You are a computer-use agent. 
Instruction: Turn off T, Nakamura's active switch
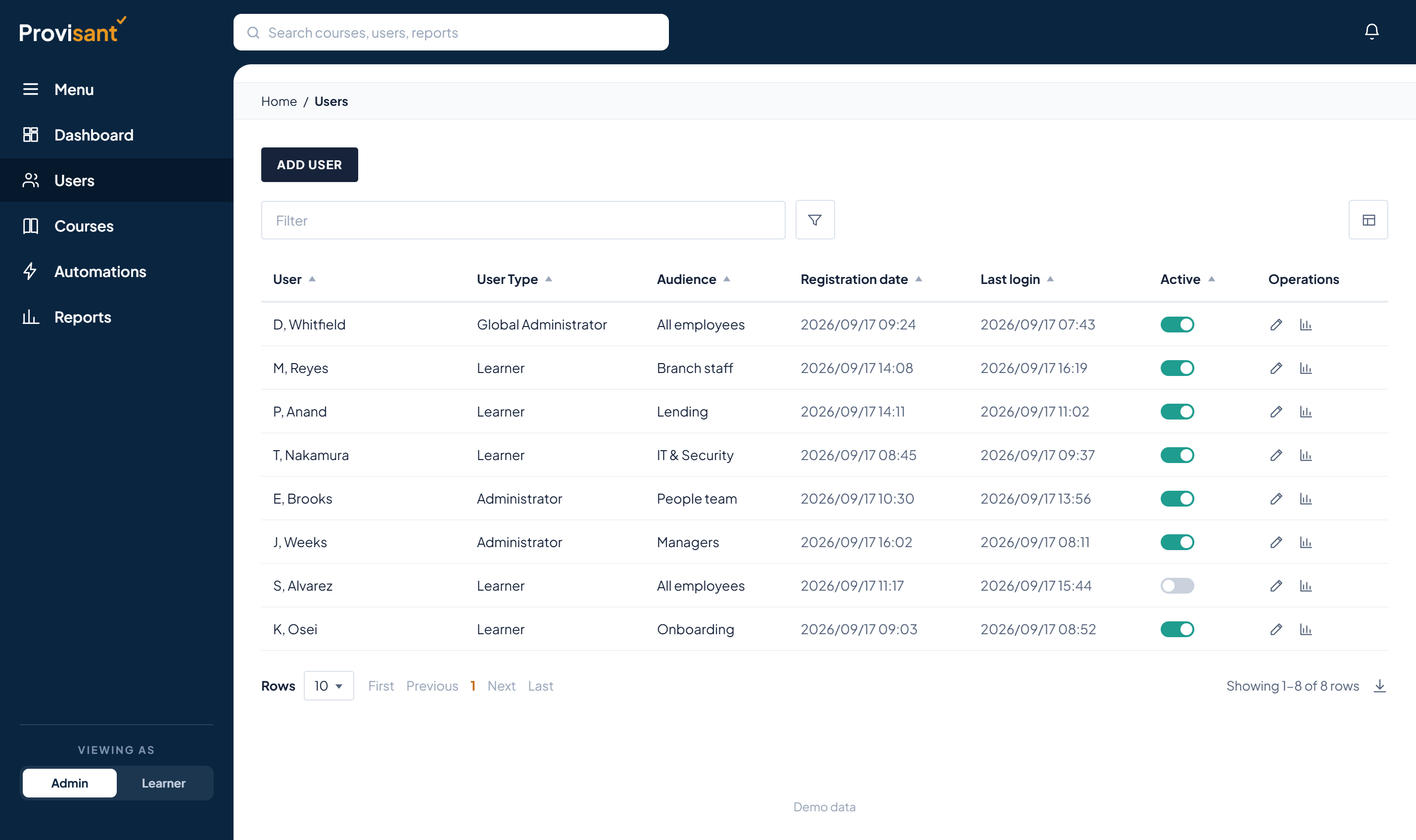click(1177, 455)
